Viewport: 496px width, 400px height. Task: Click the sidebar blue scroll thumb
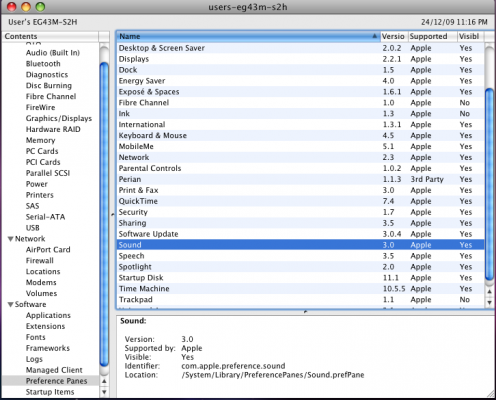tap(104, 214)
